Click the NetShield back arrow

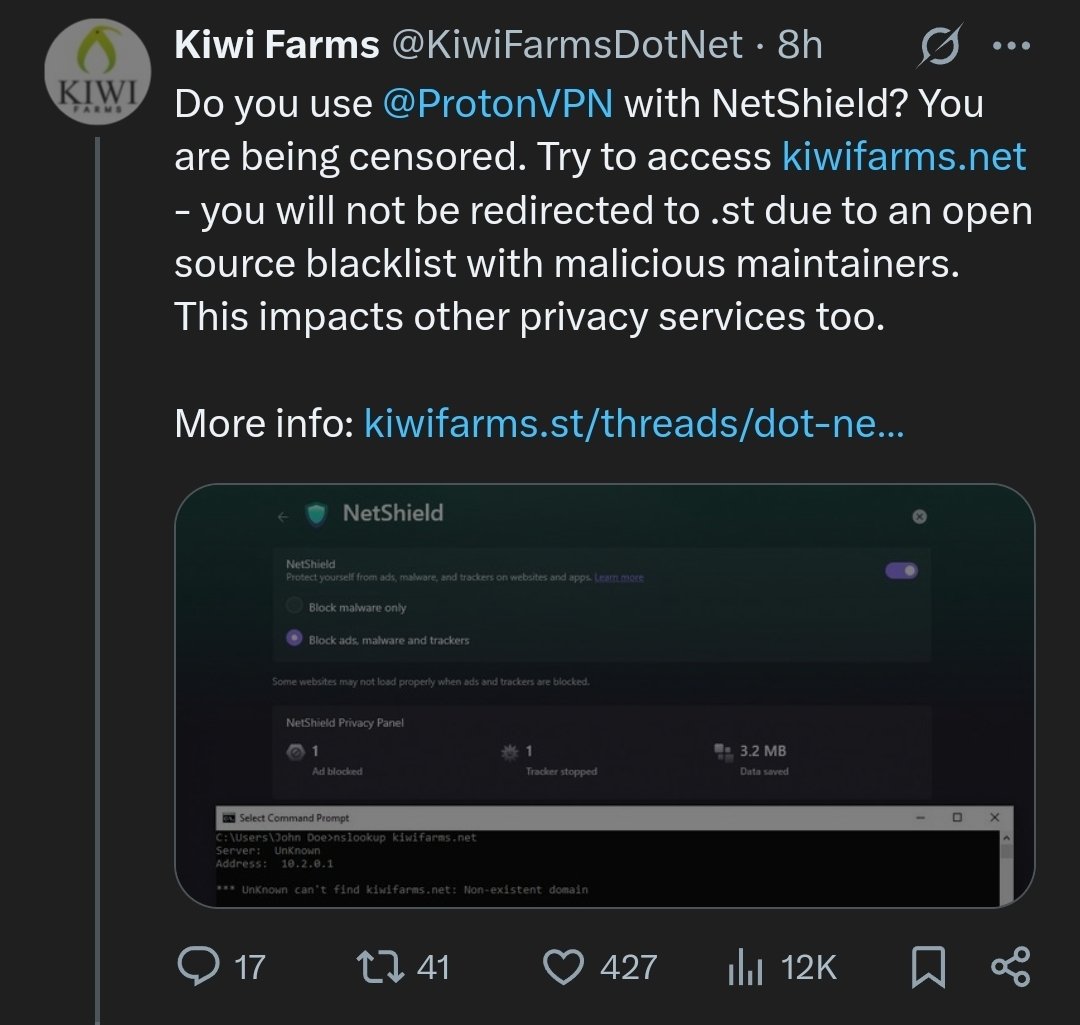[283, 516]
